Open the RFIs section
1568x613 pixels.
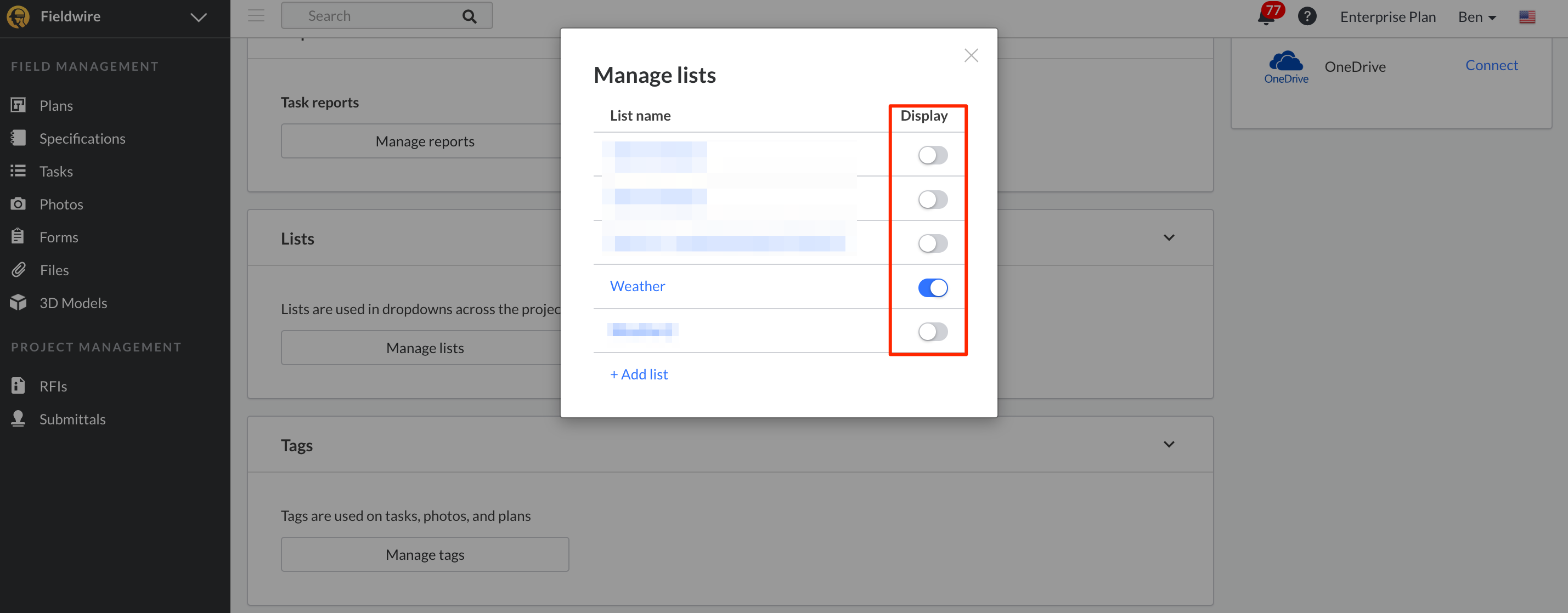(x=54, y=385)
